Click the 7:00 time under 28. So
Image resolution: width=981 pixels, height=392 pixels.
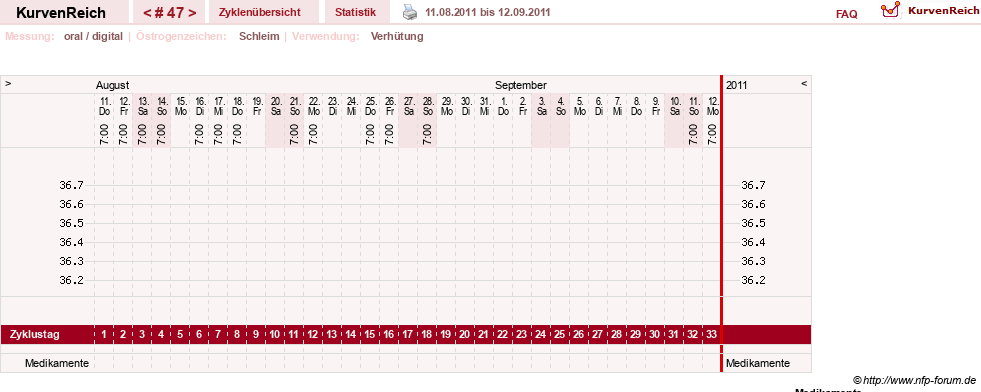[x=427, y=134]
